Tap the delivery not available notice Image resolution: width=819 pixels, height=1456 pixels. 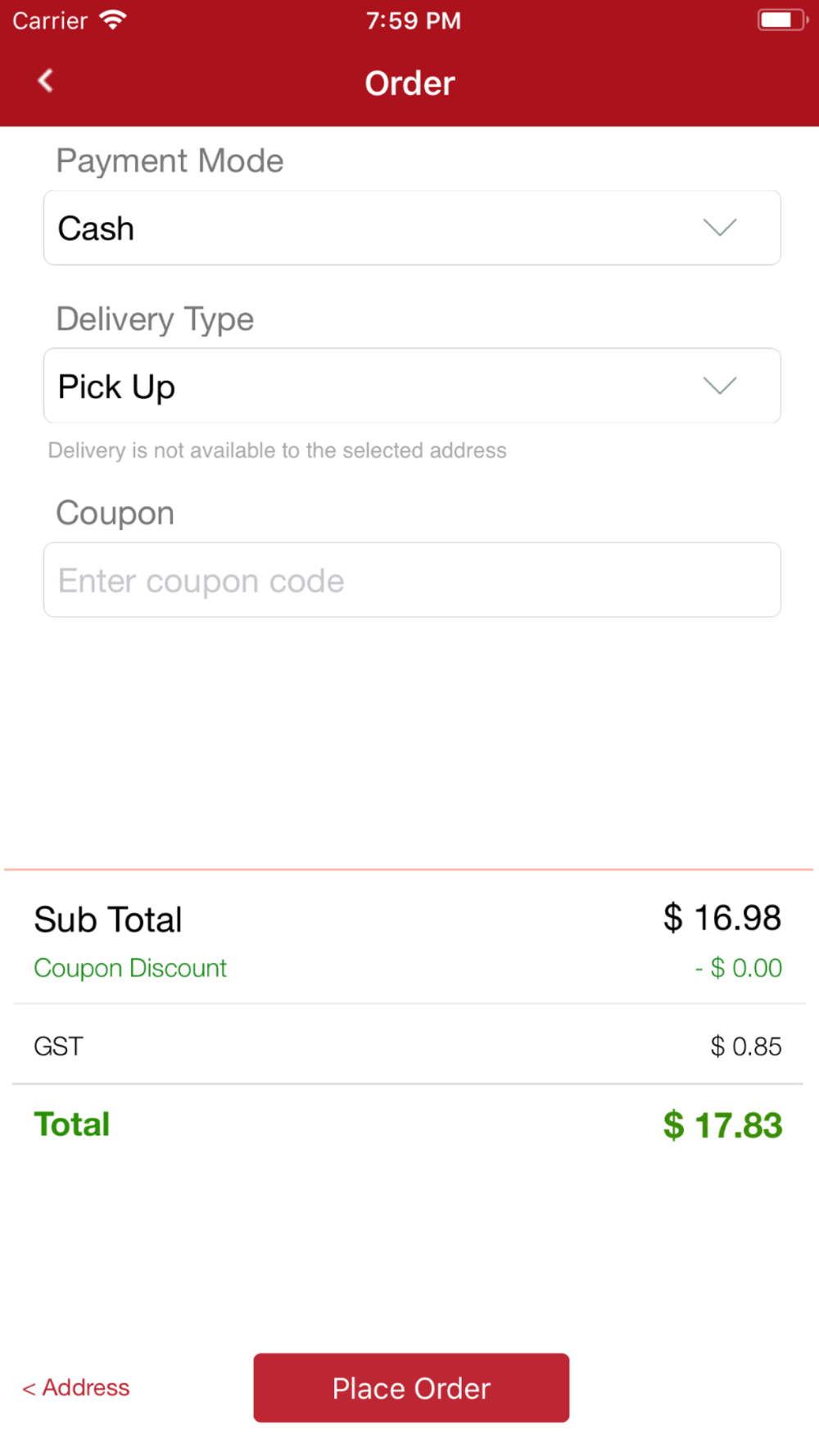coord(277,450)
